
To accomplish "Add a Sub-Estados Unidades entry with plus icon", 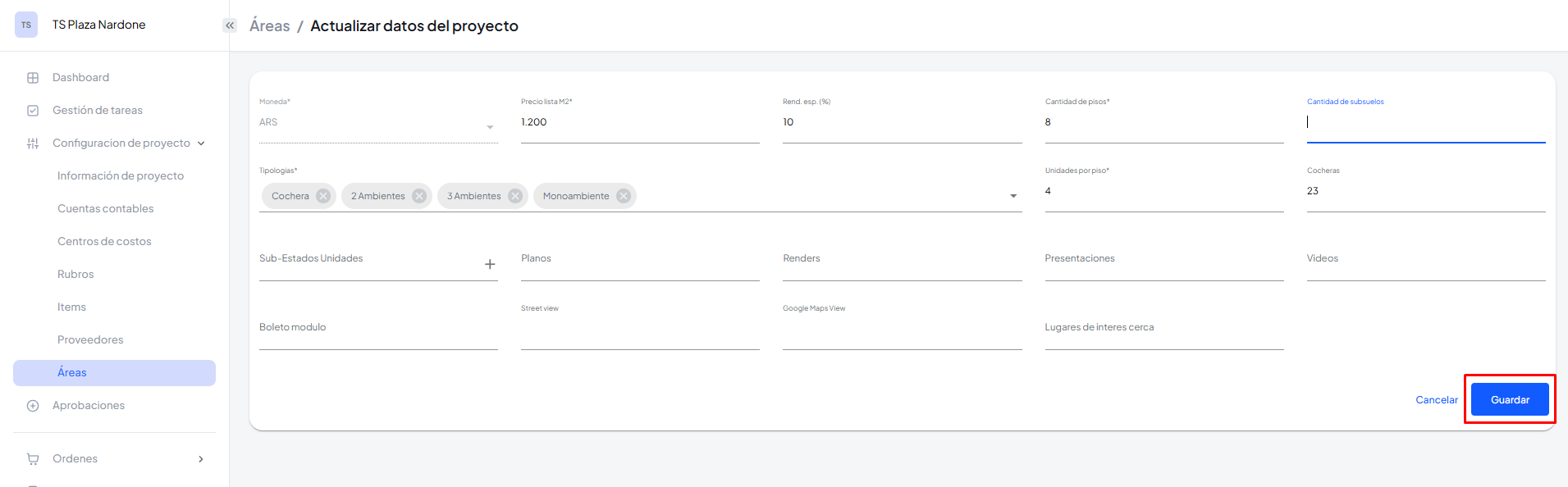I will (490, 264).
